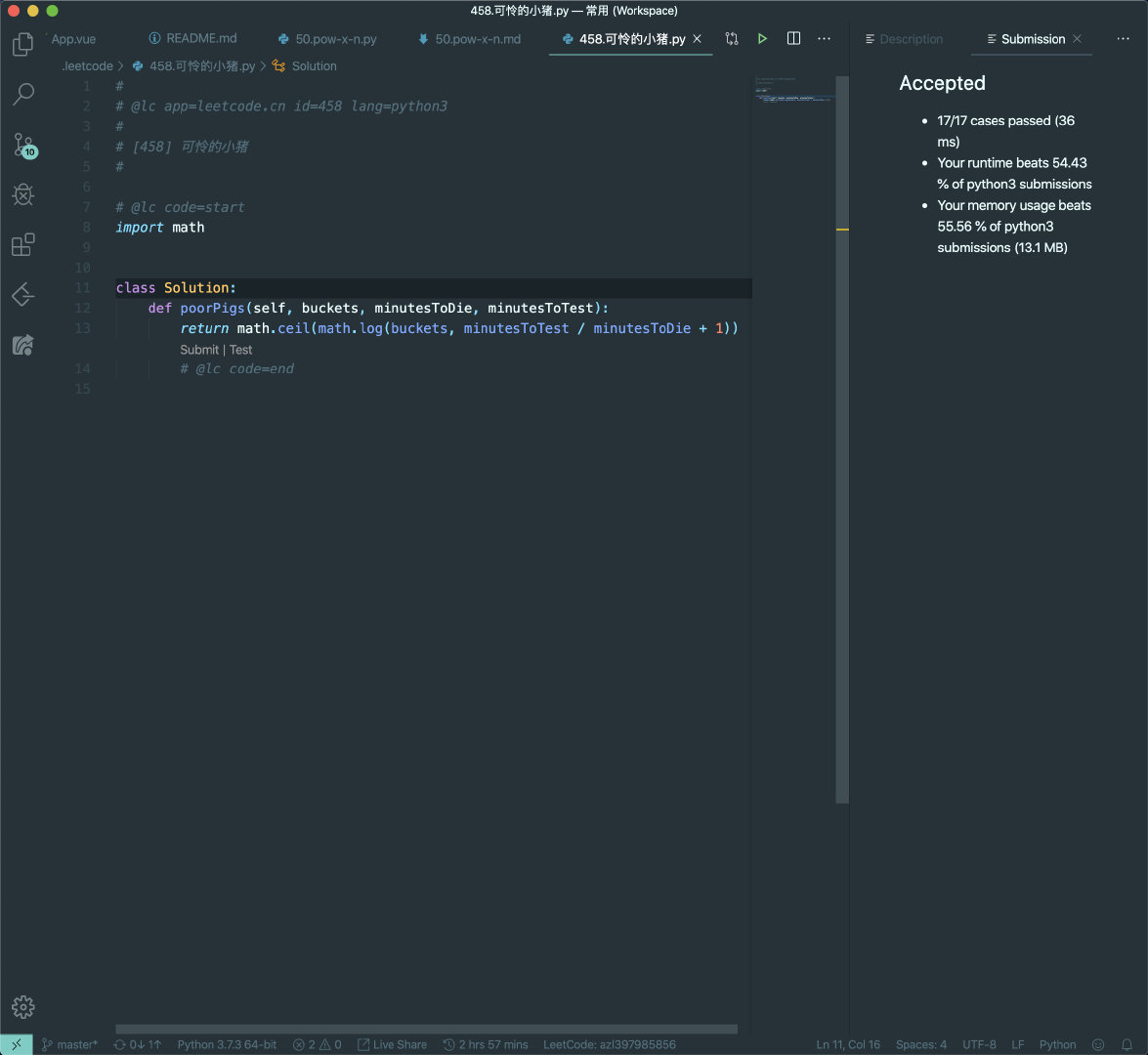
Task: Open the Run and Debug bug icon
Action: click(22, 194)
